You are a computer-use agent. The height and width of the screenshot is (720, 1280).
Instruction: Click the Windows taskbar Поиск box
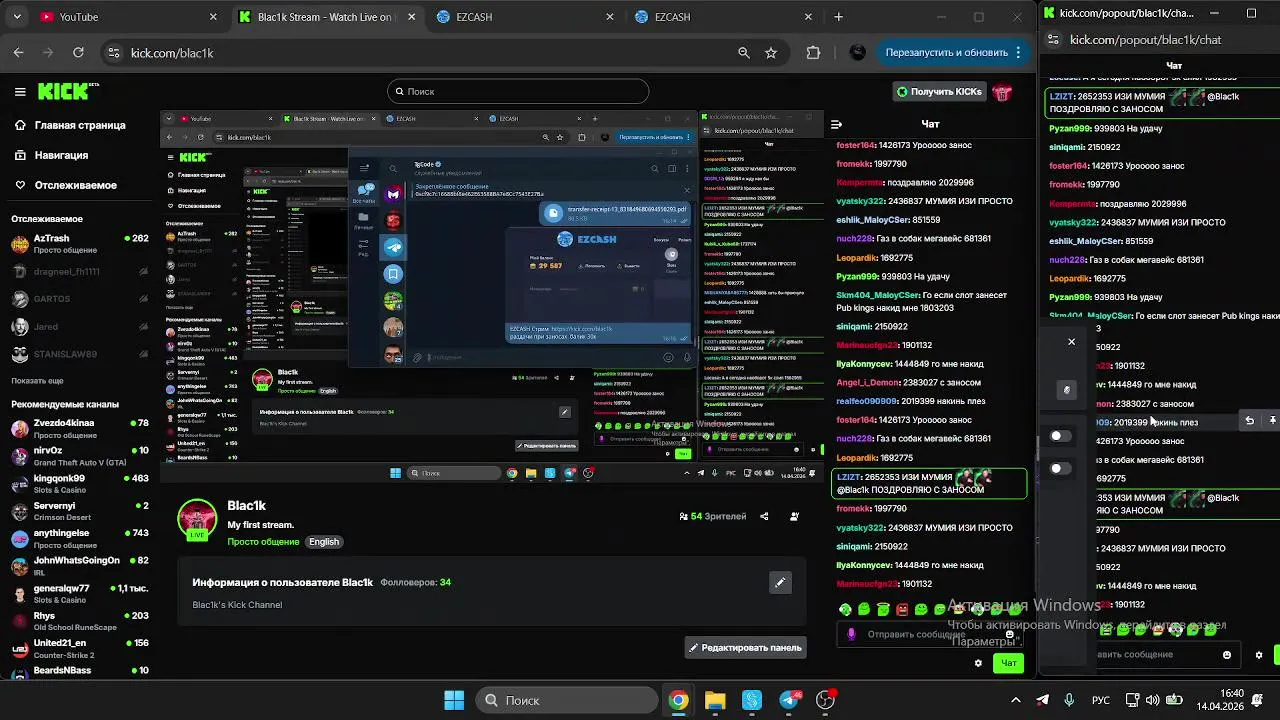568,700
